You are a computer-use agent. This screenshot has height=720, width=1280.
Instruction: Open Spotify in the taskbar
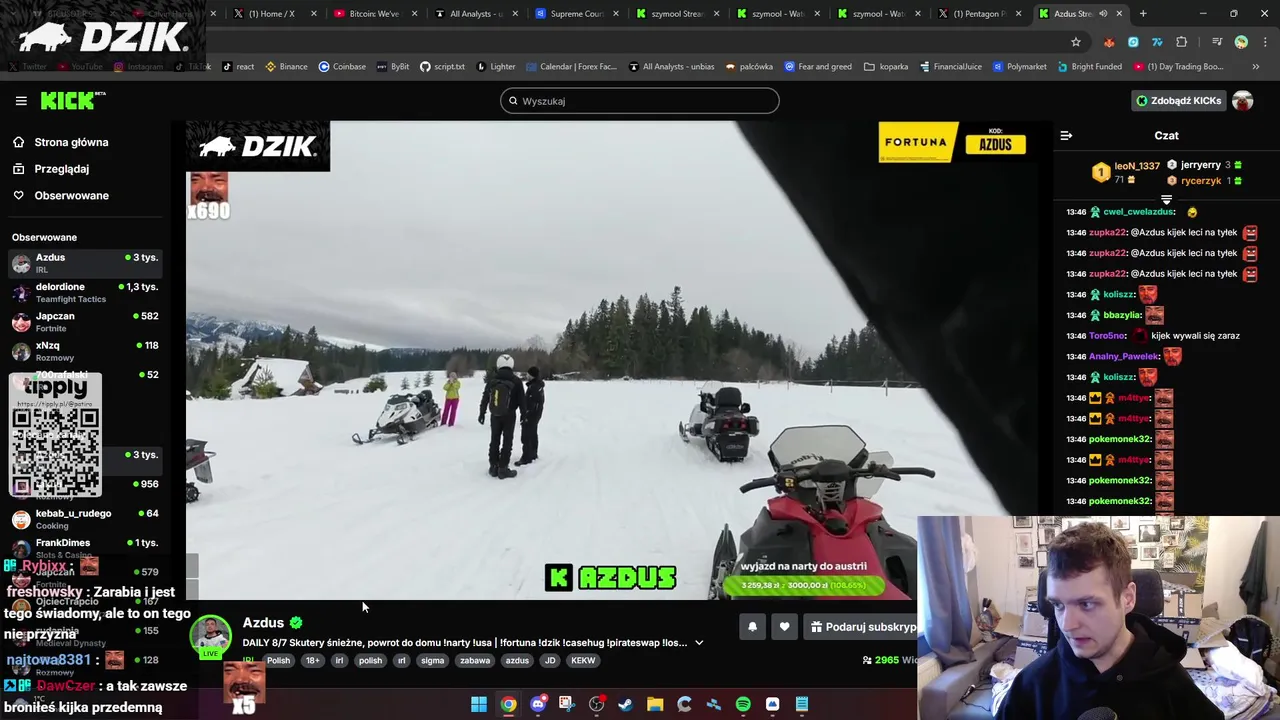(743, 704)
